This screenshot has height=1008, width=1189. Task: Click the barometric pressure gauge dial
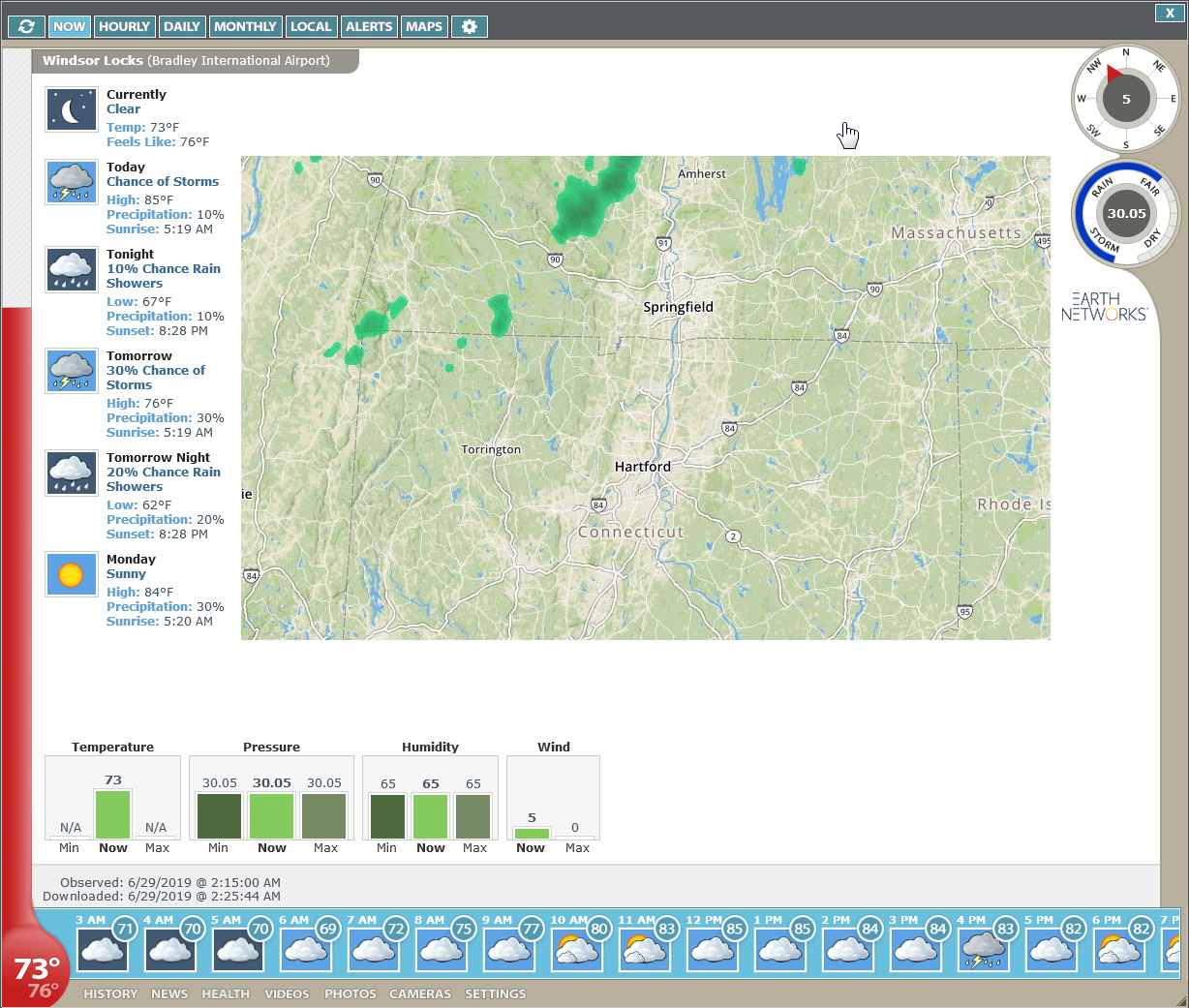tap(1125, 214)
